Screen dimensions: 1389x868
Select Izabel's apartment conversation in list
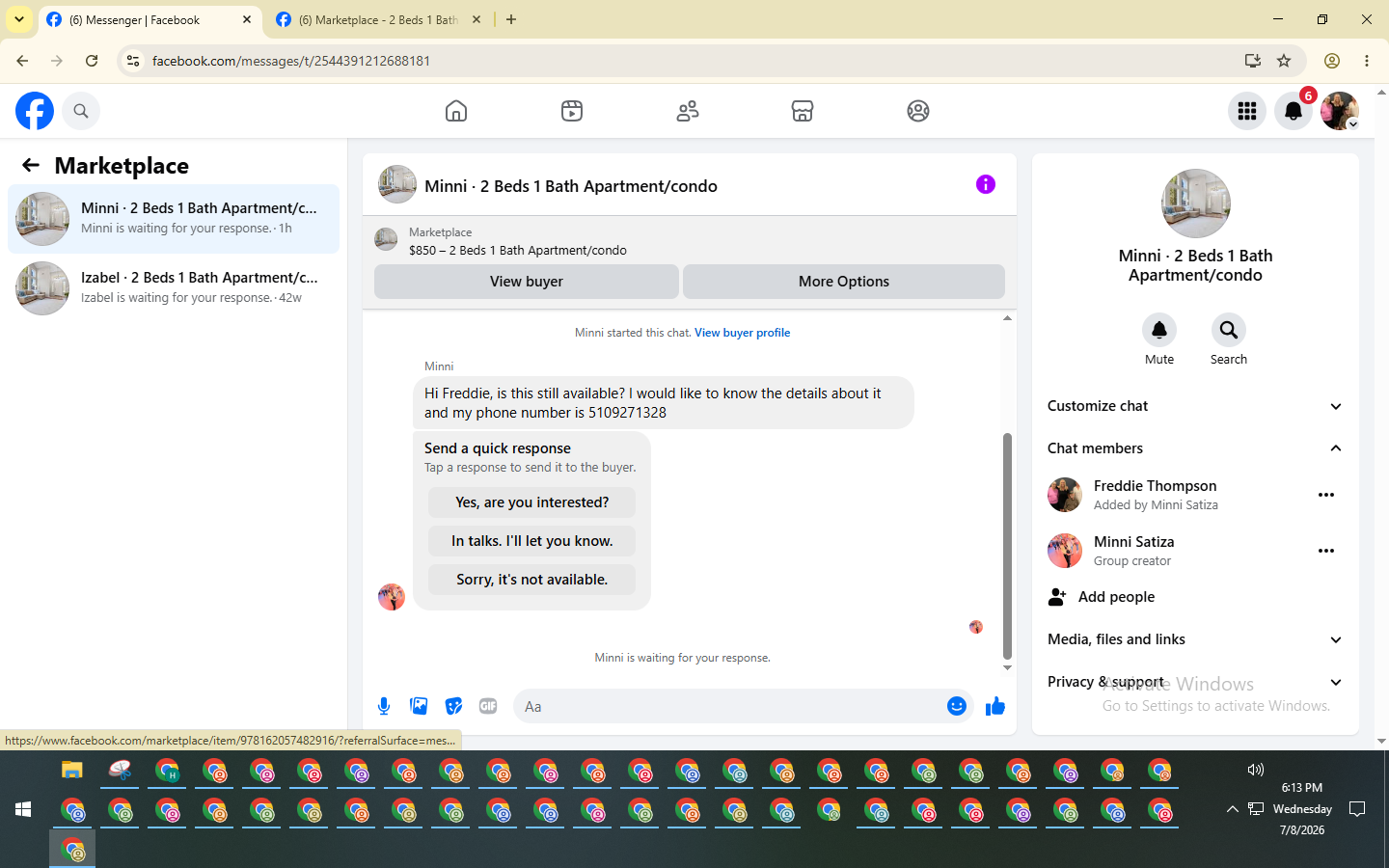[174, 288]
